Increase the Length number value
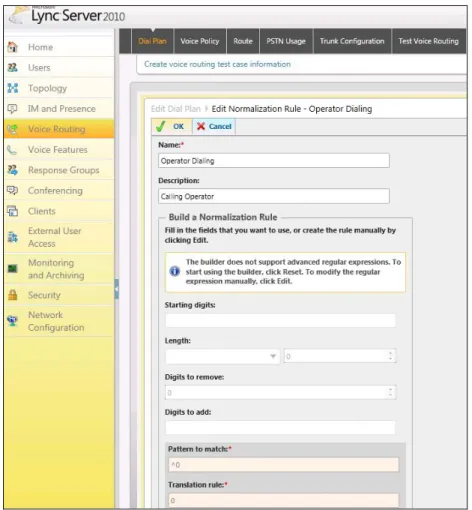 point(390,353)
